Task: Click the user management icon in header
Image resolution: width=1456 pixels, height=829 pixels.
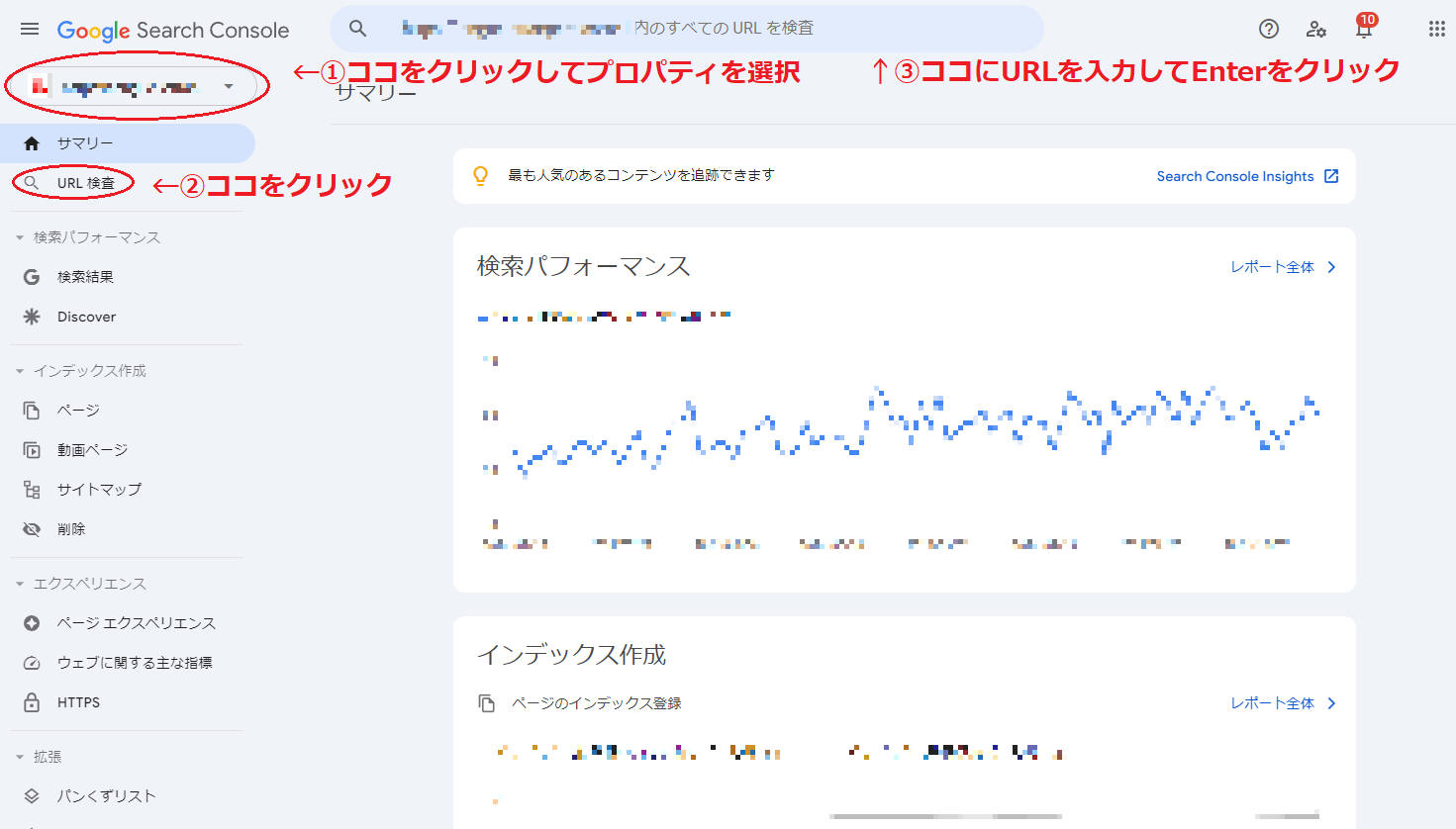Action: [1316, 31]
